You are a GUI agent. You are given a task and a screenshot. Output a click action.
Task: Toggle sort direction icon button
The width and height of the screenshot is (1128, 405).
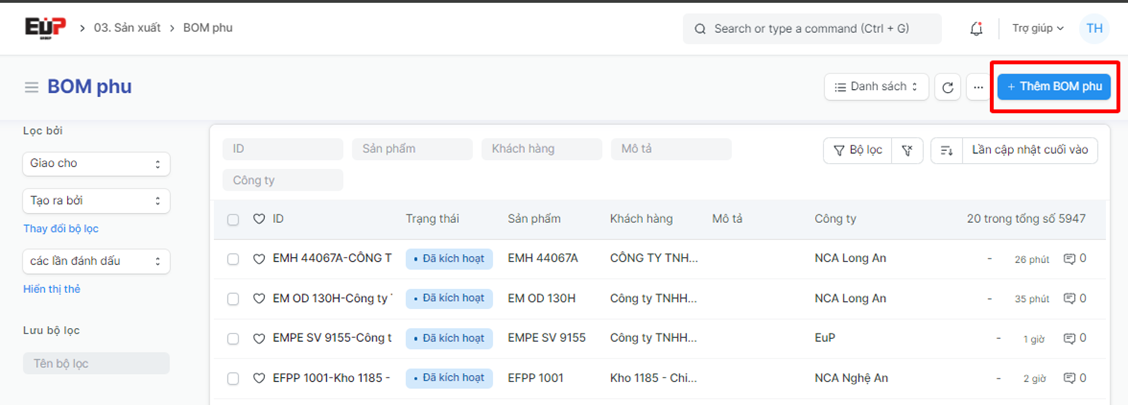(946, 150)
